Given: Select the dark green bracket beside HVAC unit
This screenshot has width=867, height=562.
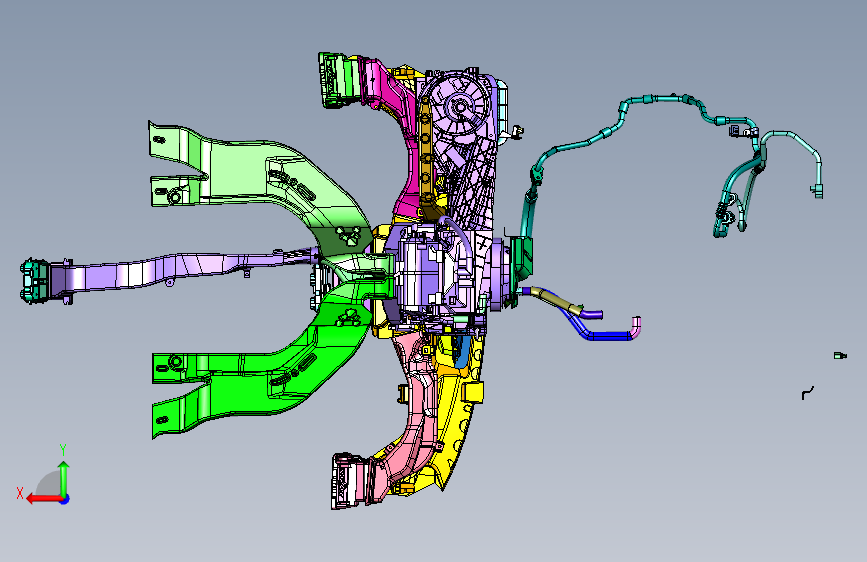Looking at the screenshot, I should pos(521,258).
